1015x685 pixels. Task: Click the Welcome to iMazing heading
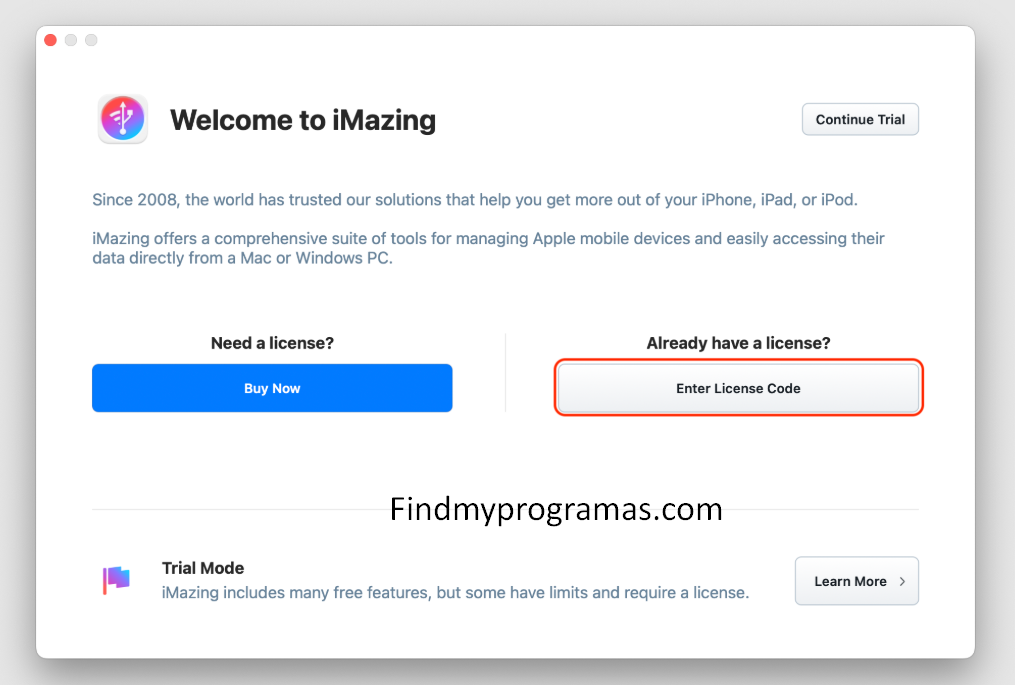(x=303, y=120)
